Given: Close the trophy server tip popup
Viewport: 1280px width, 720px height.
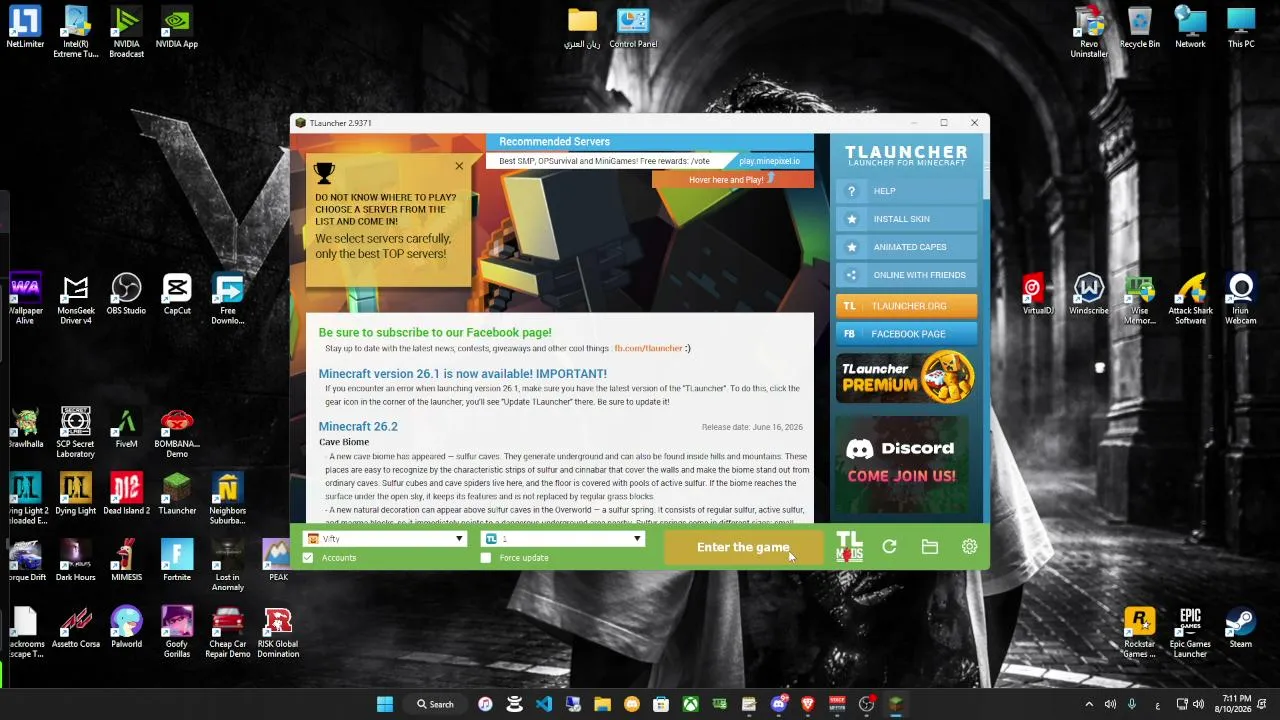Looking at the screenshot, I should pos(459,166).
